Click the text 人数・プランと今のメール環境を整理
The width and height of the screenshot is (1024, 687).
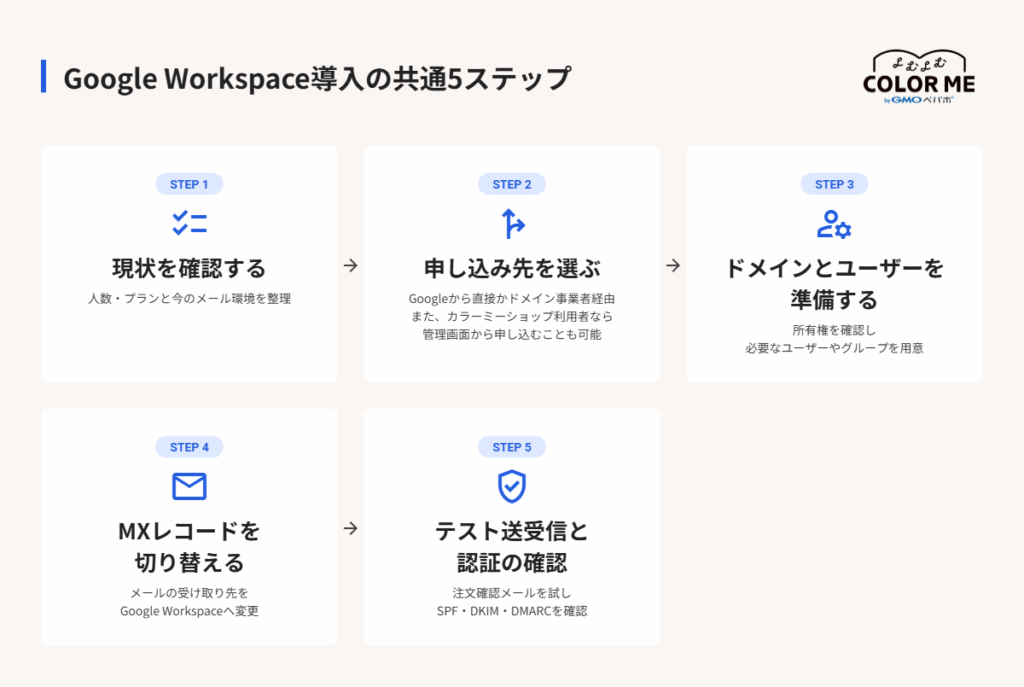189,298
